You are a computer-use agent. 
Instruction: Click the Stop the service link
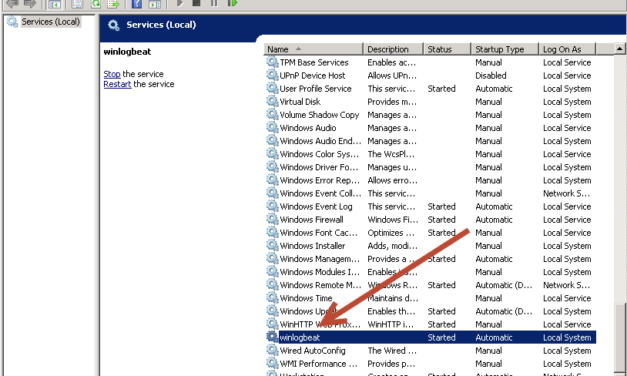[112, 74]
